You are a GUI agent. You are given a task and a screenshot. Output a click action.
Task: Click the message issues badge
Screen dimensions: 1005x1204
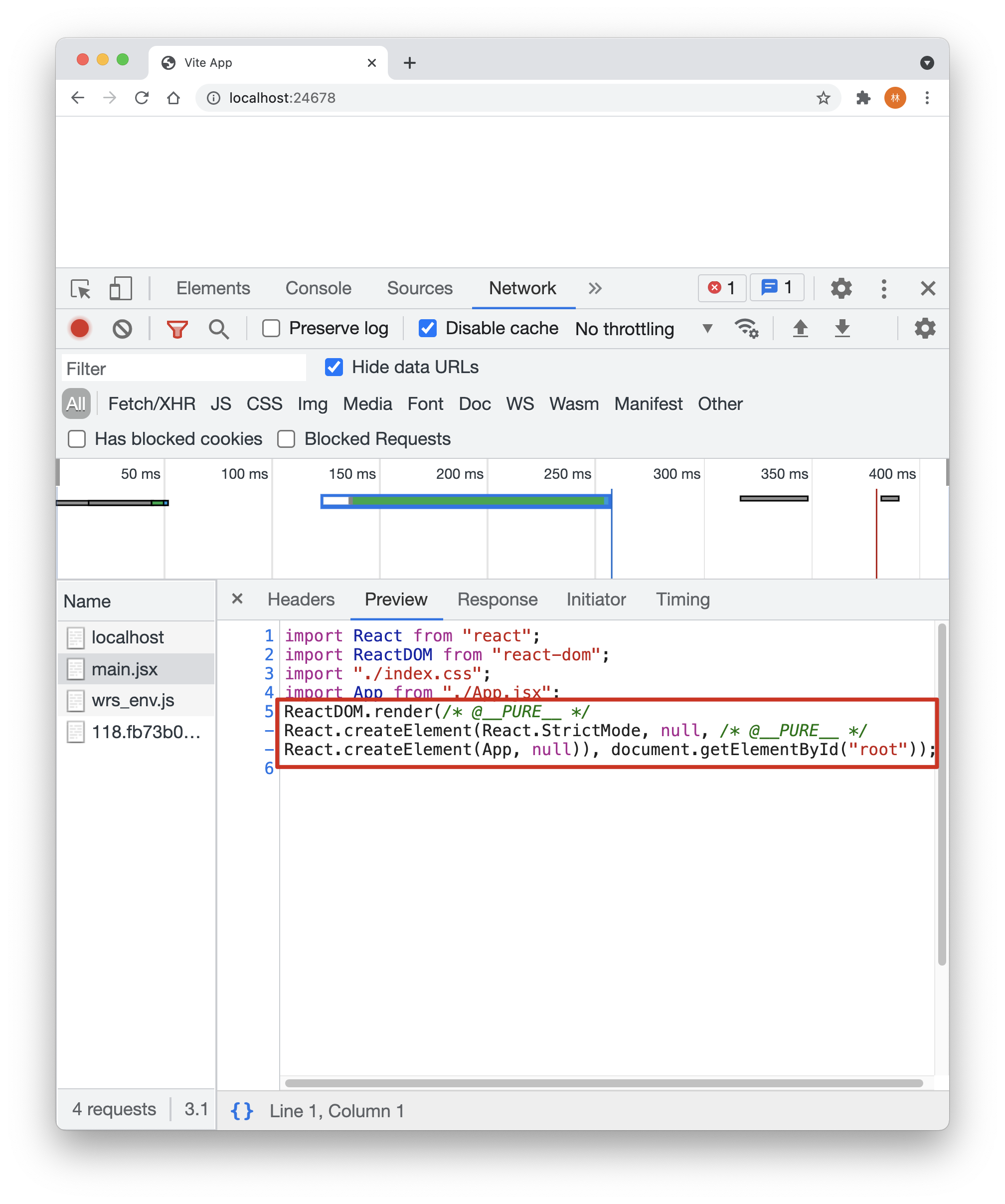click(776, 287)
